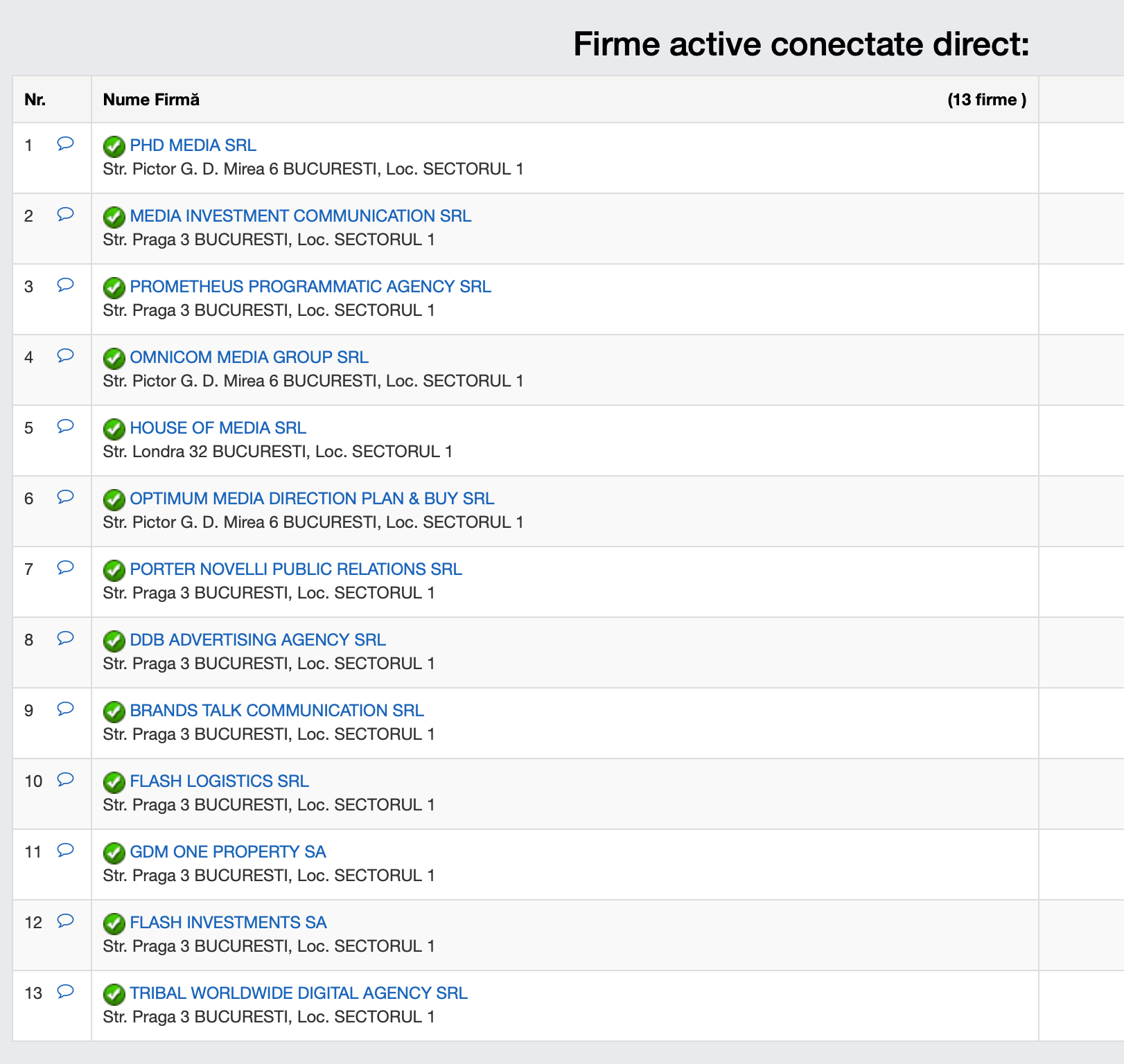Click the comment bubble icon in row 12
Screen dimensions: 1124x1064
point(65,921)
